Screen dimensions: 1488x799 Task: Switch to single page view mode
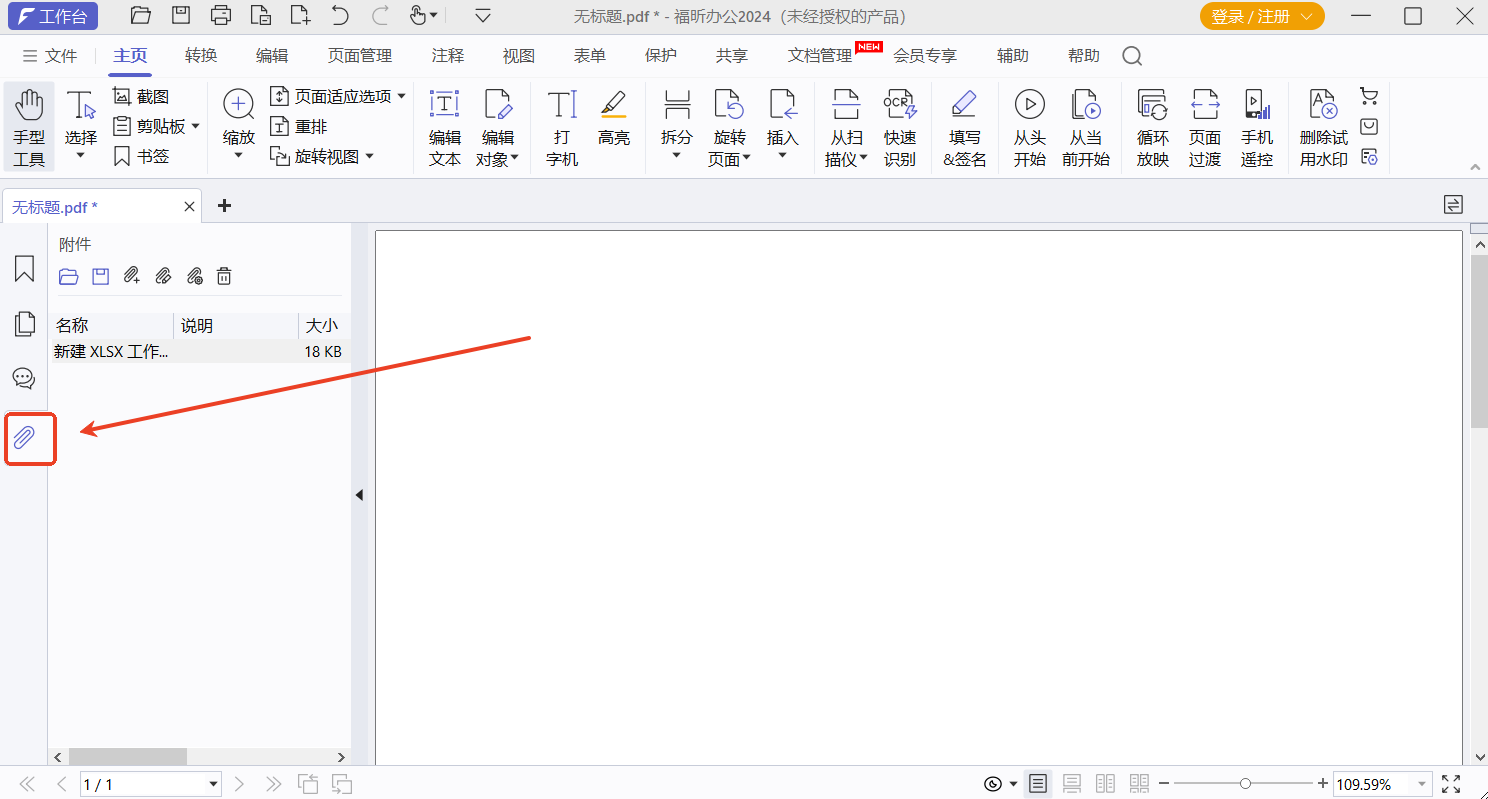point(1038,784)
